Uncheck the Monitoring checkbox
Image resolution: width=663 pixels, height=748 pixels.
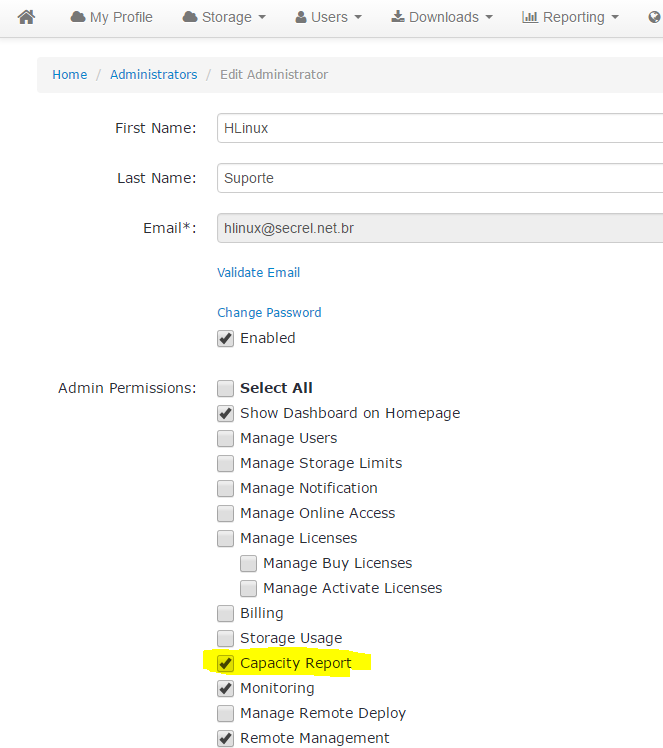point(226,688)
